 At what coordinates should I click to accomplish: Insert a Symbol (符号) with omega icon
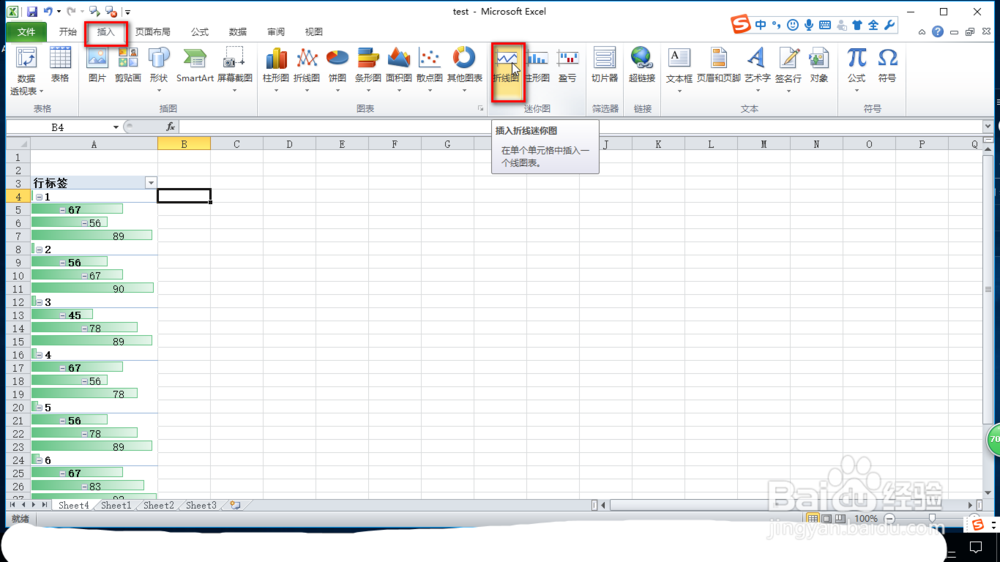[x=887, y=65]
